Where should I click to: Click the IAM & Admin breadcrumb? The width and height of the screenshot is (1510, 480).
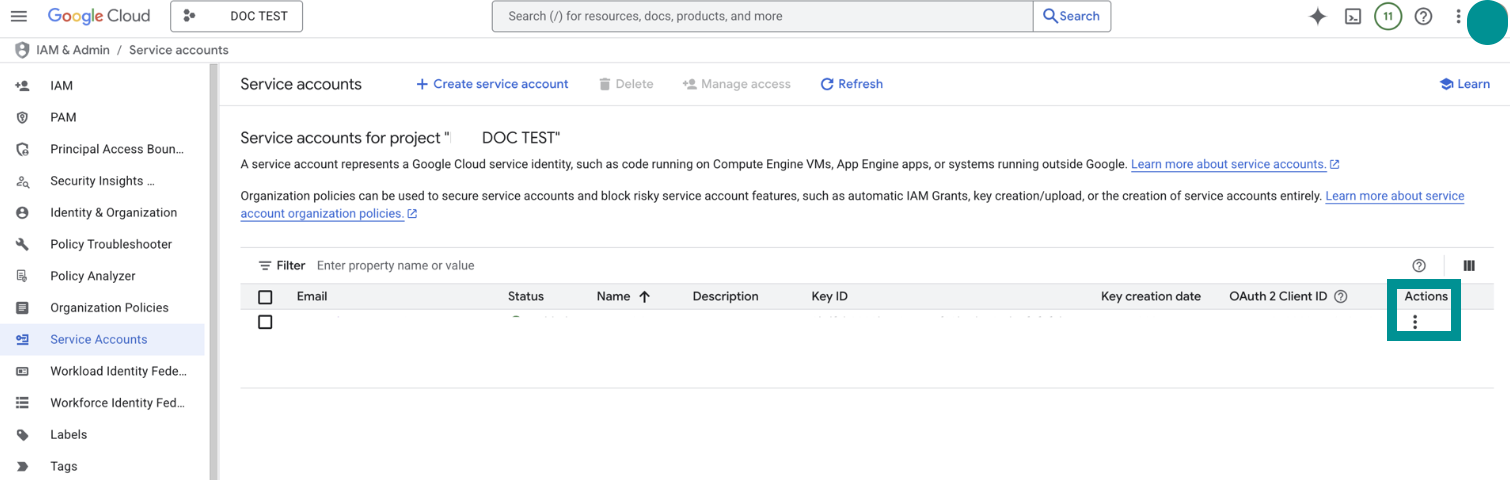pyautogui.click(x=72, y=50)
